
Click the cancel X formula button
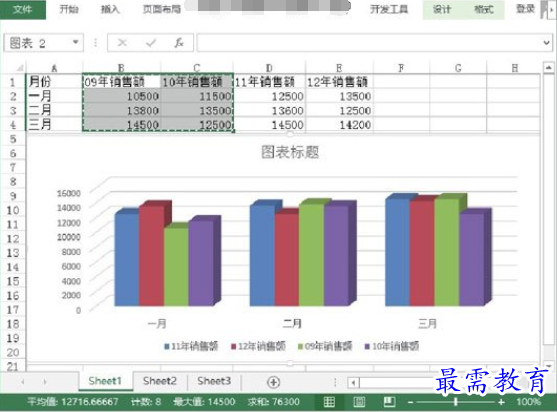coord(122,43)
